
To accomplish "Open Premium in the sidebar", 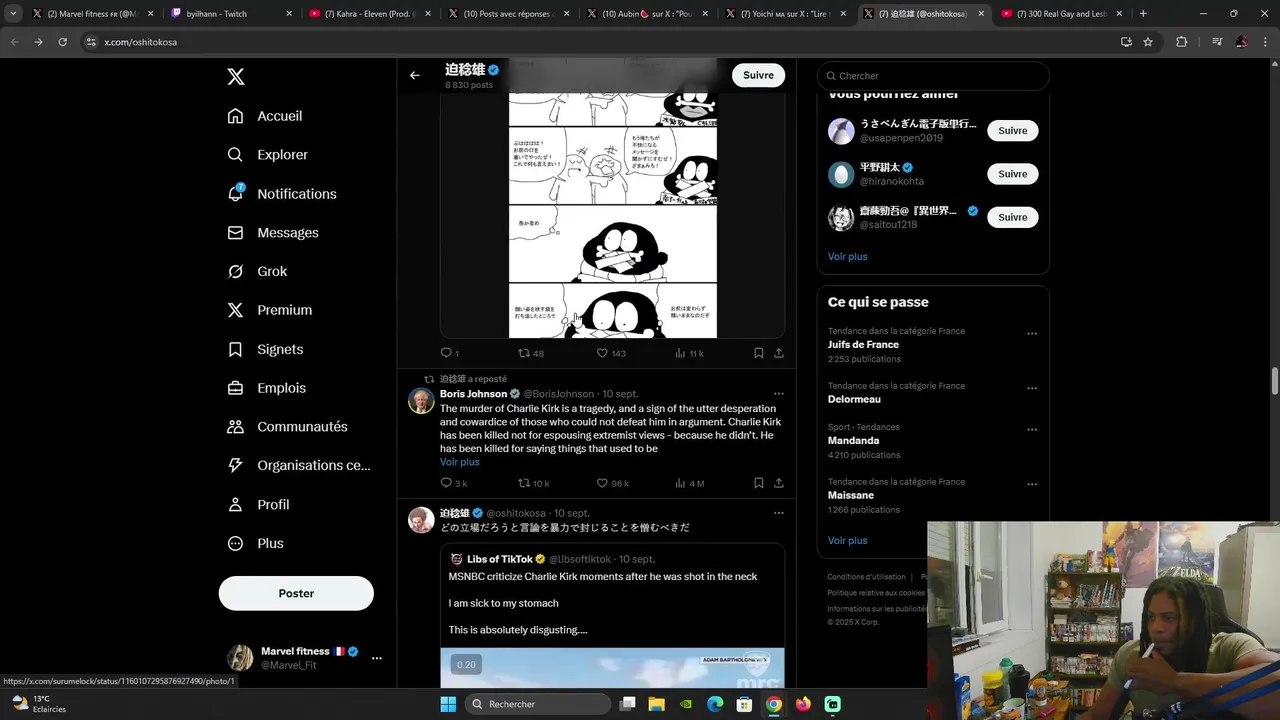I will click(x=270, y=310).
